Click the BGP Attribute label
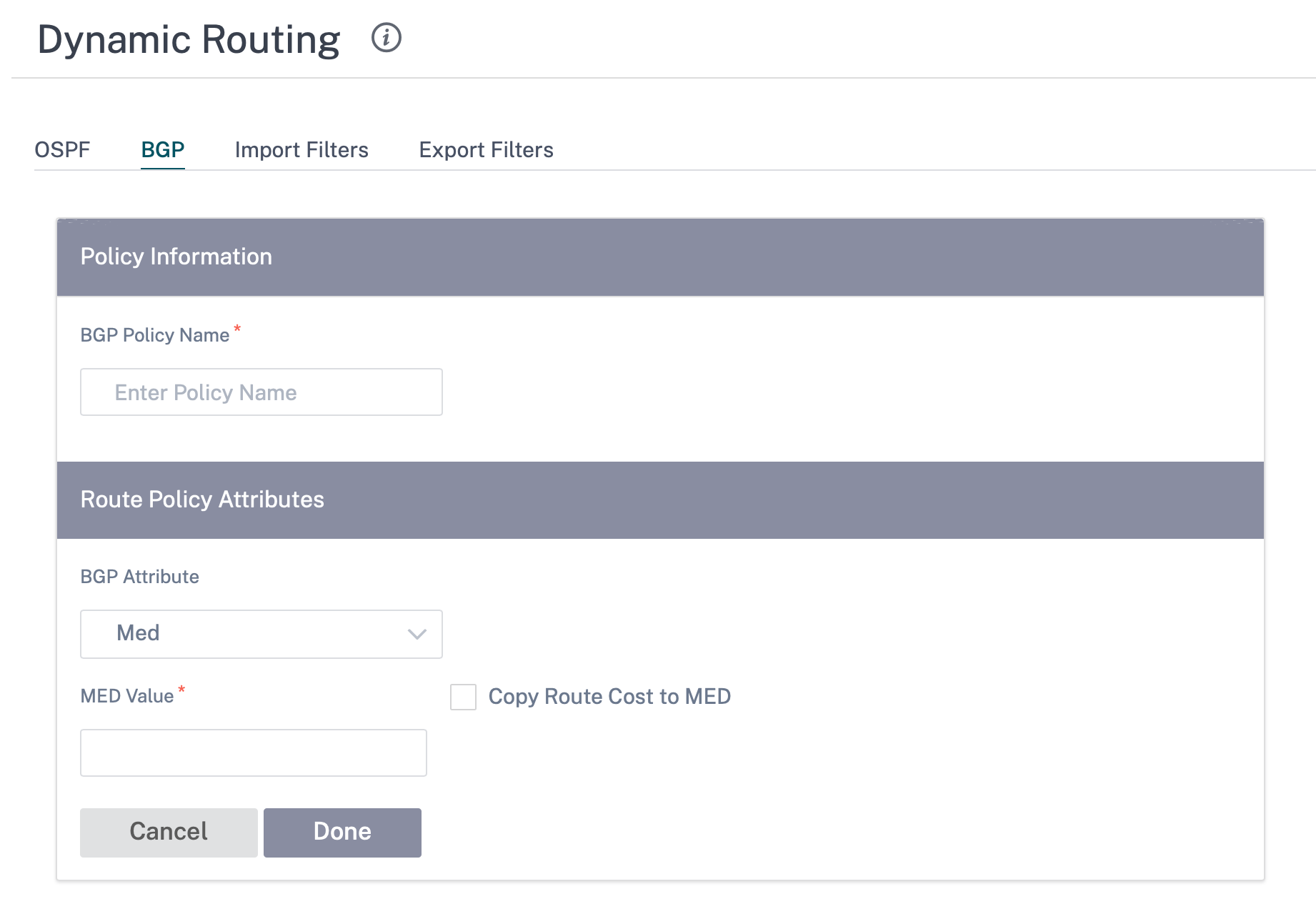The image size is (1316, 909). [140, 577]
